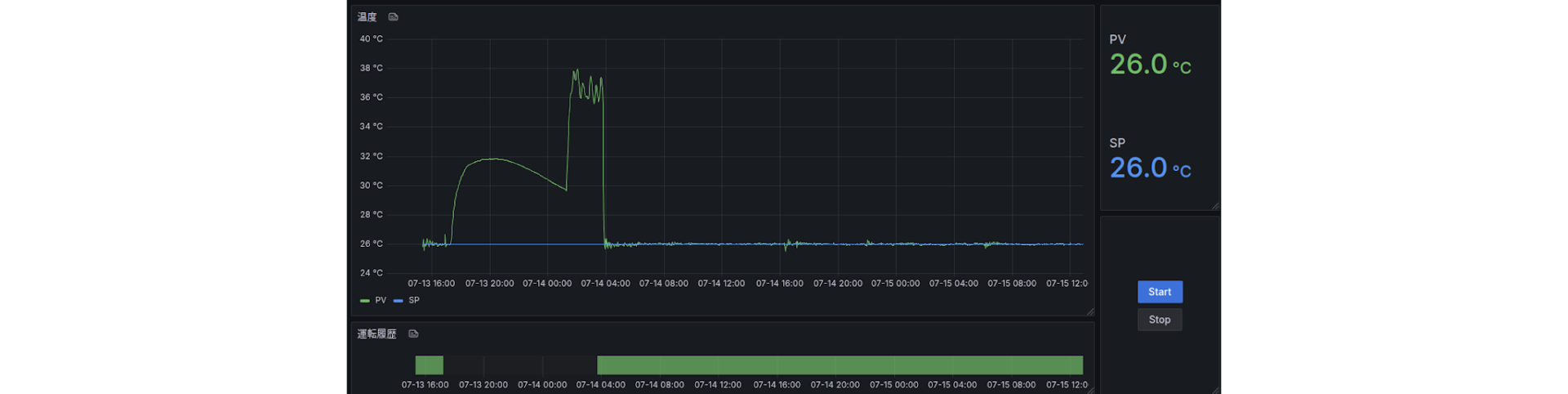Toggle PV series via its legend label
1568x394 pixels.
pyautogui.click(x=381, y=301)
